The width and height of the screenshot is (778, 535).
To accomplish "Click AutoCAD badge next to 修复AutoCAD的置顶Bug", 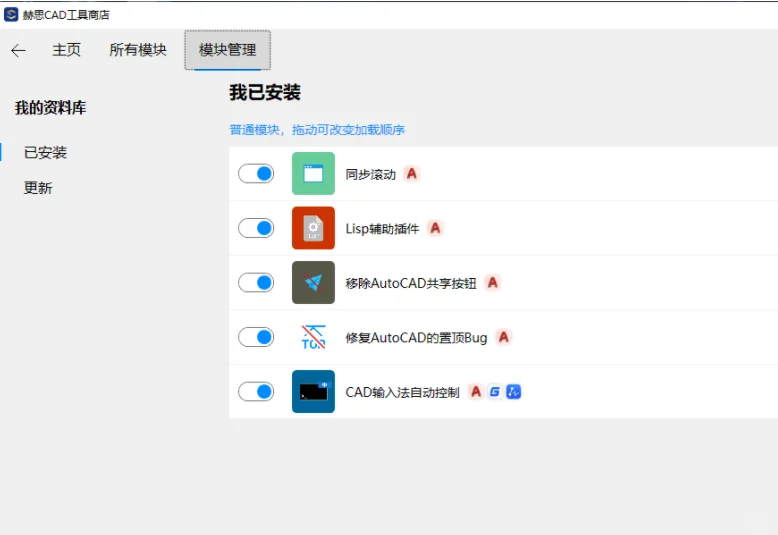I will pyautogui.click(x=504, y=337).
